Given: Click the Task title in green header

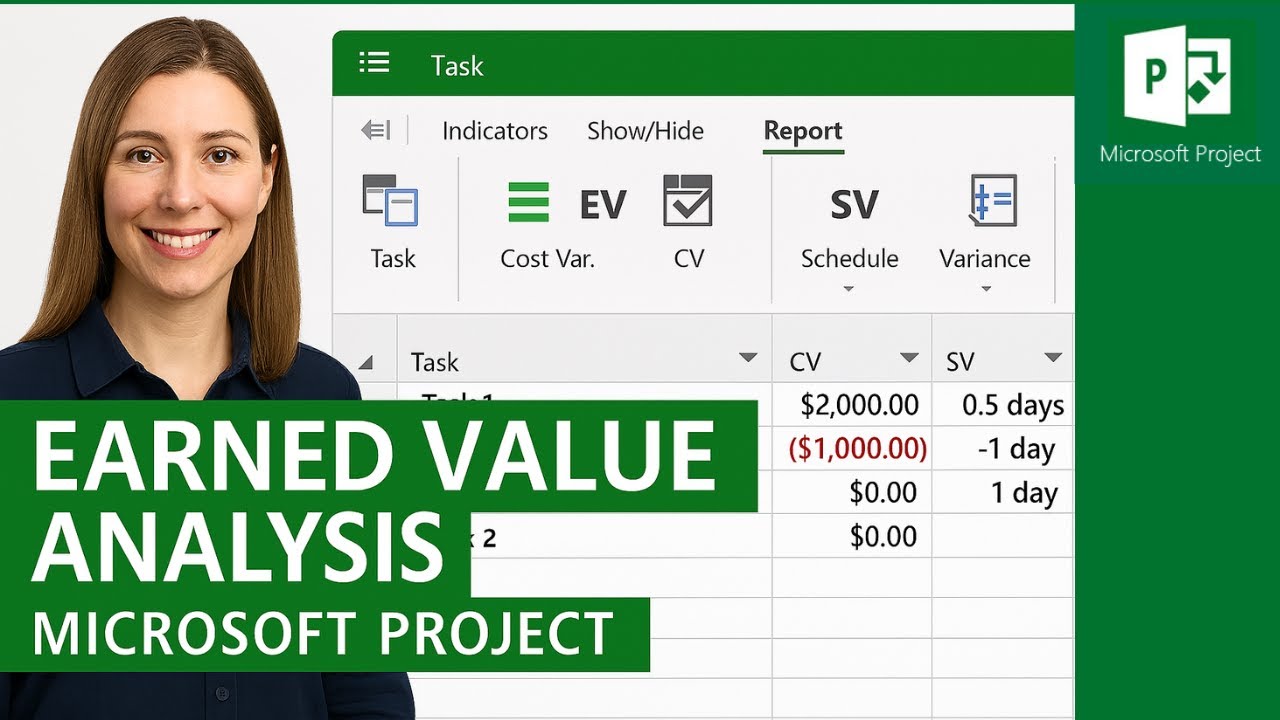Looking at the screenshot, I should pos(457,66).
